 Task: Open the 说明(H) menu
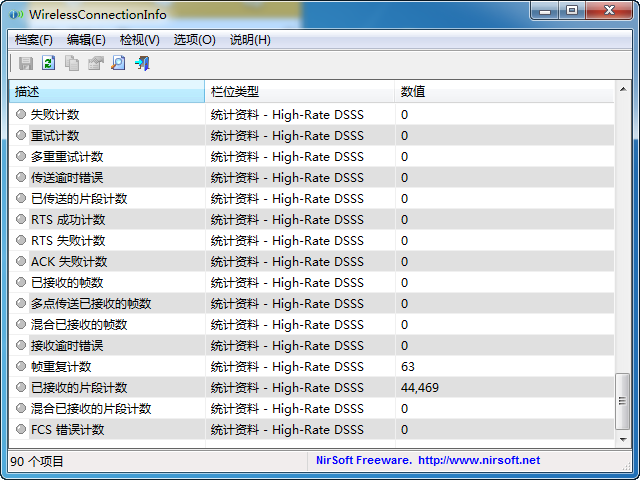[x=250, y=40]
